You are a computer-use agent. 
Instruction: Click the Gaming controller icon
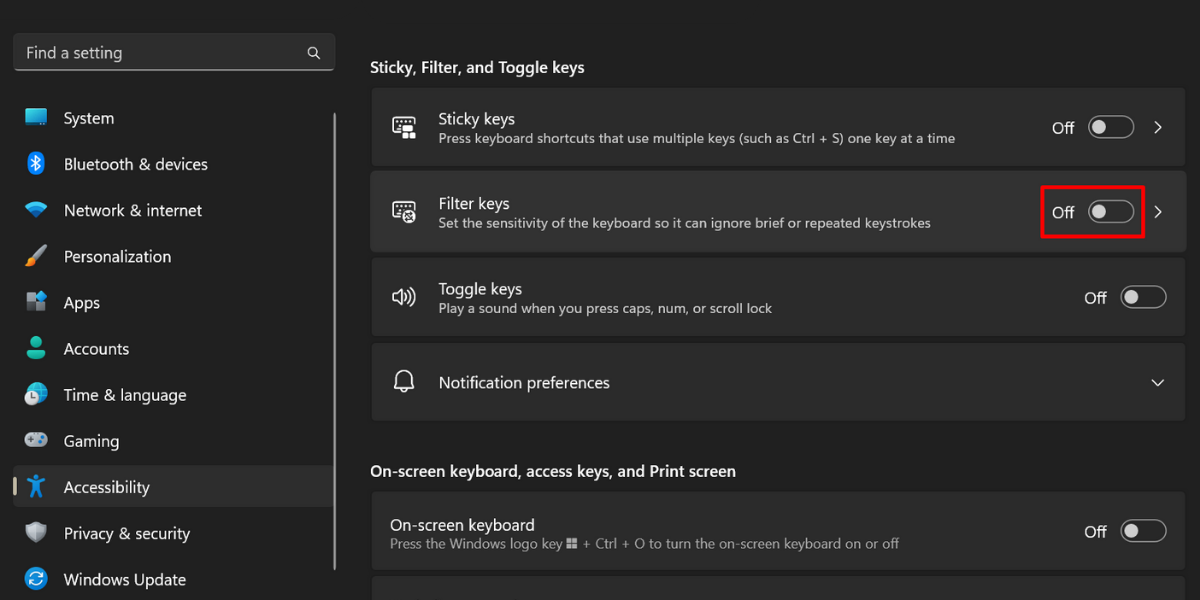click(x=34, y=440)
